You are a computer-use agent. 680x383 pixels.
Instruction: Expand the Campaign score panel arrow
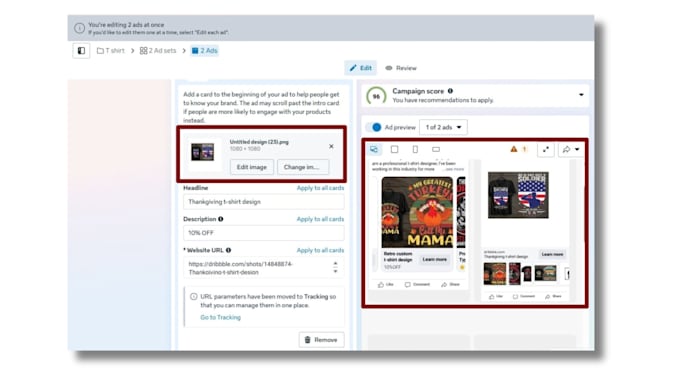581,95
